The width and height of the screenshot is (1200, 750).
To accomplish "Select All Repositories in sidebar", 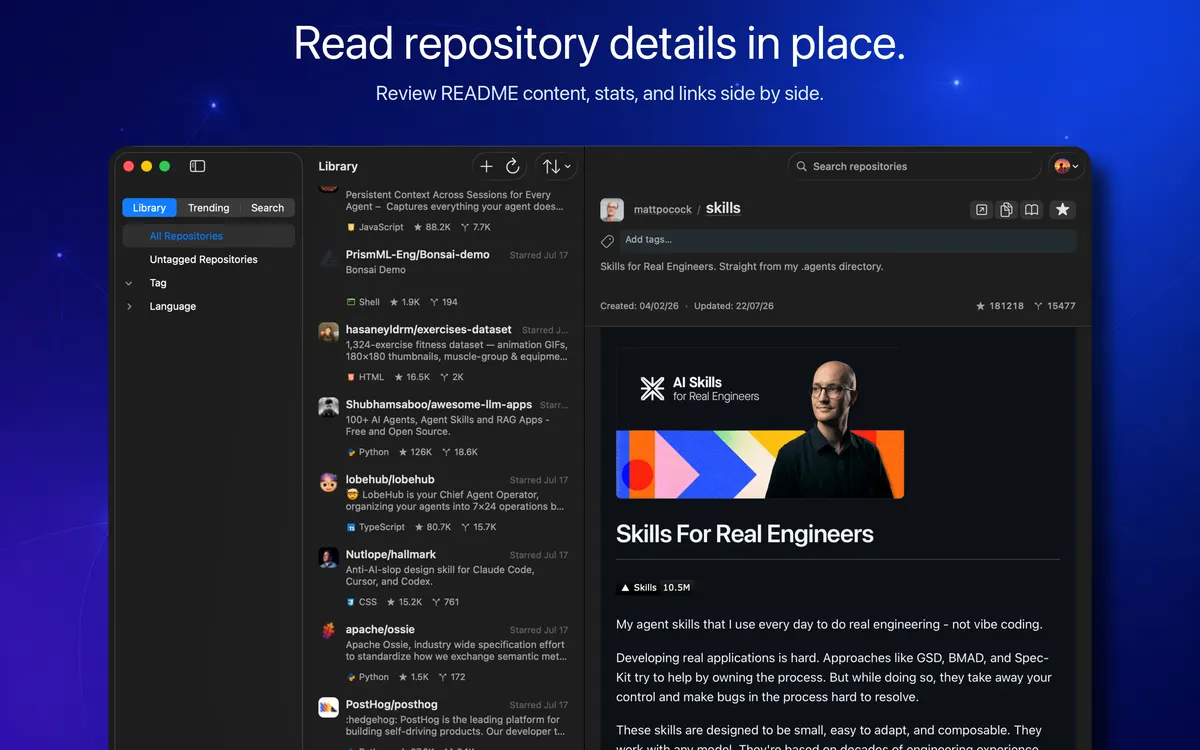I will click(208, 236).
